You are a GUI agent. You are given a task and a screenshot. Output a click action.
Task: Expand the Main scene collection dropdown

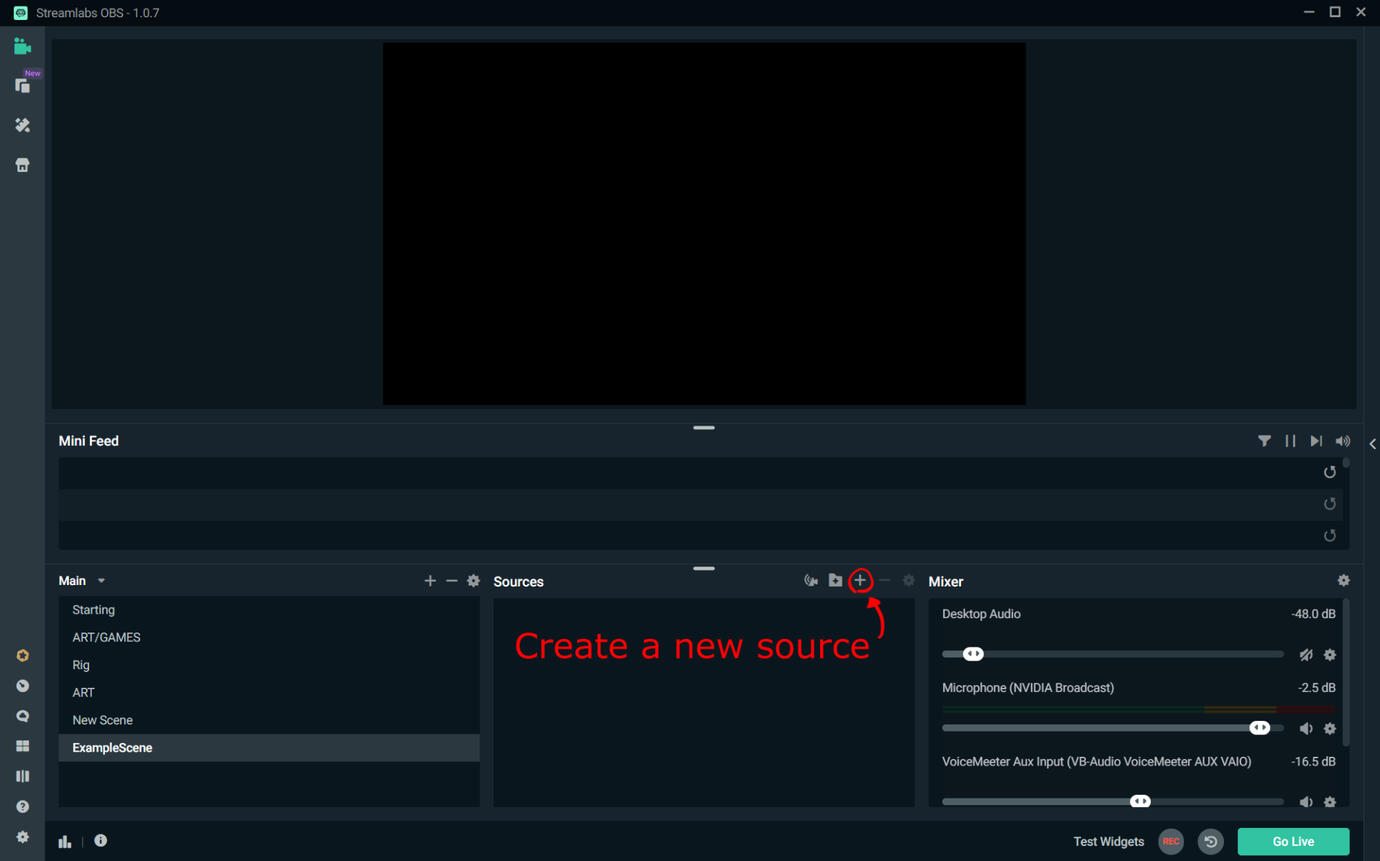tap(101, 581)
